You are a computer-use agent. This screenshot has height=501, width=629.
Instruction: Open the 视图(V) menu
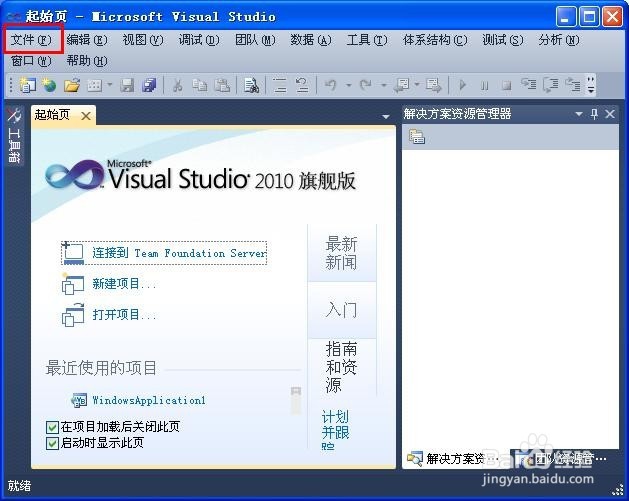coord(143,40)
